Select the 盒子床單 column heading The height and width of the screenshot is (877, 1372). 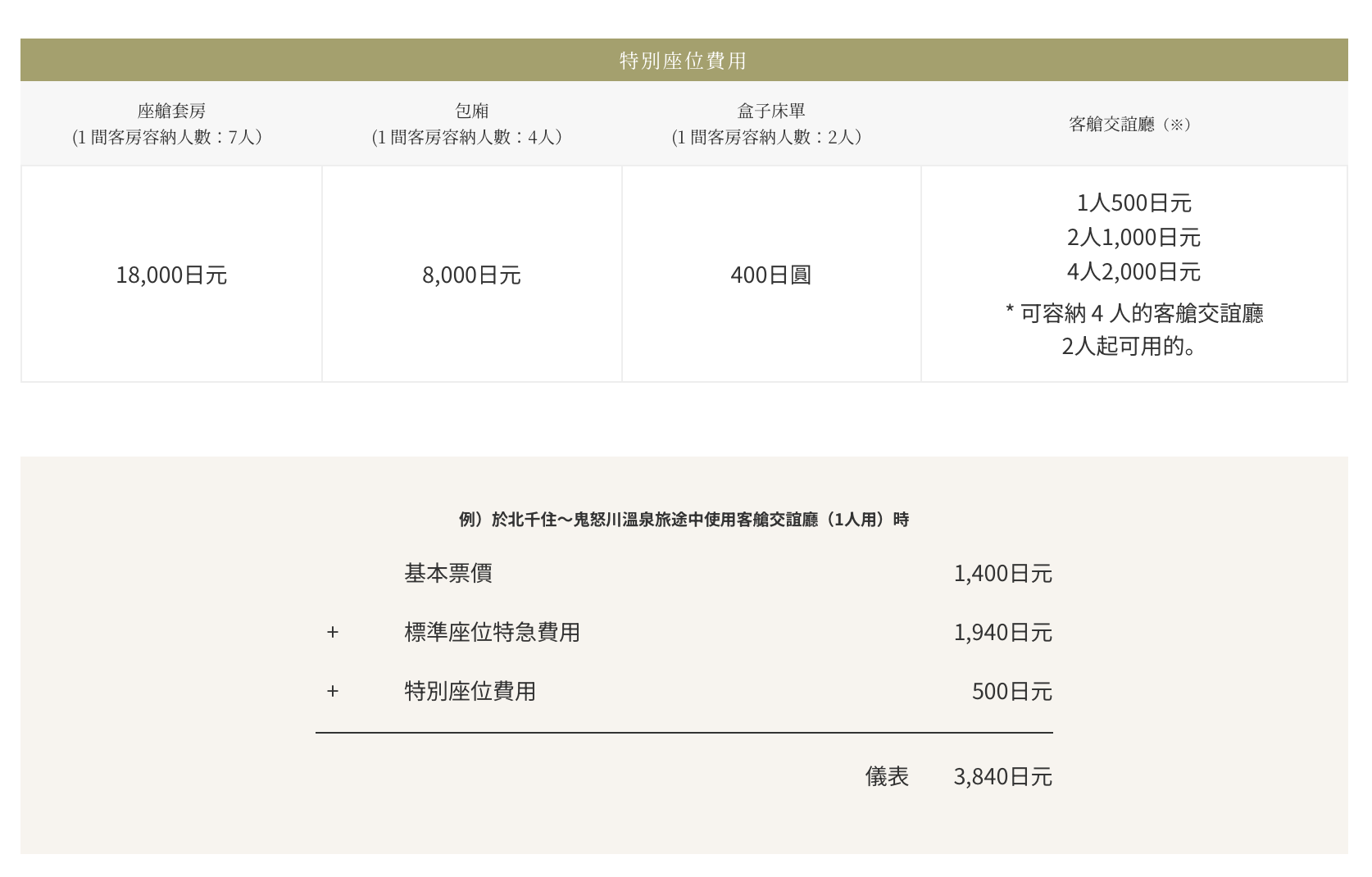[x=770, y=111]
